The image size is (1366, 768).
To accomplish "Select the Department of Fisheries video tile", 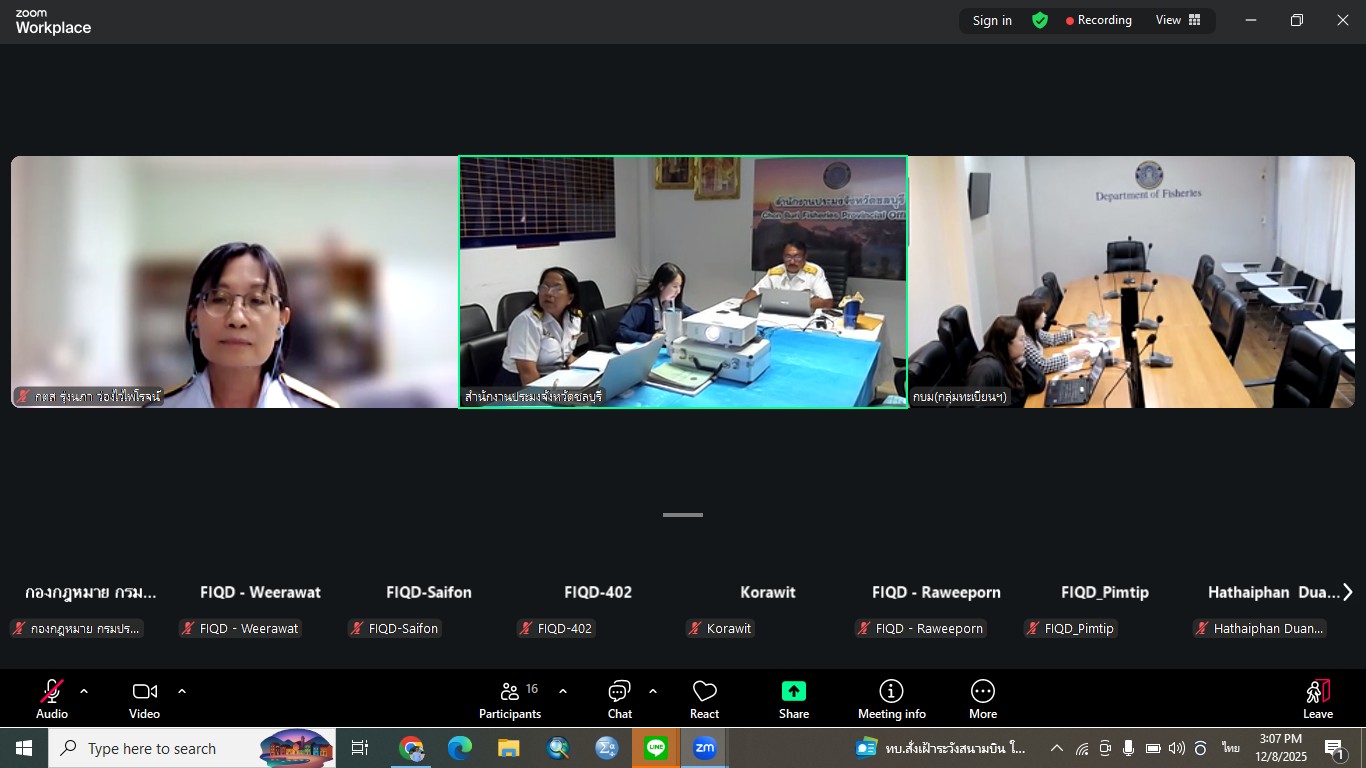I will (1131, 281).
